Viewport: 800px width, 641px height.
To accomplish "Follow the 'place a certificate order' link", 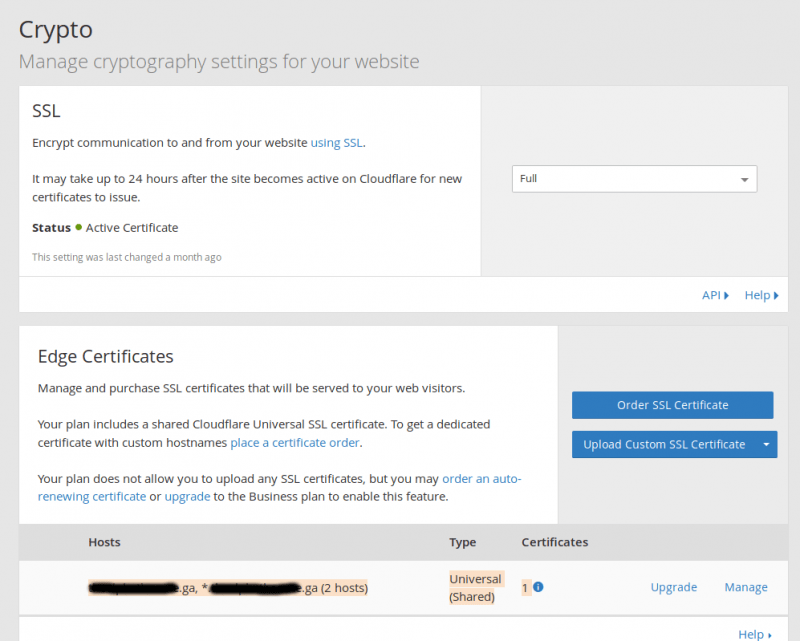I will point(295,443).
